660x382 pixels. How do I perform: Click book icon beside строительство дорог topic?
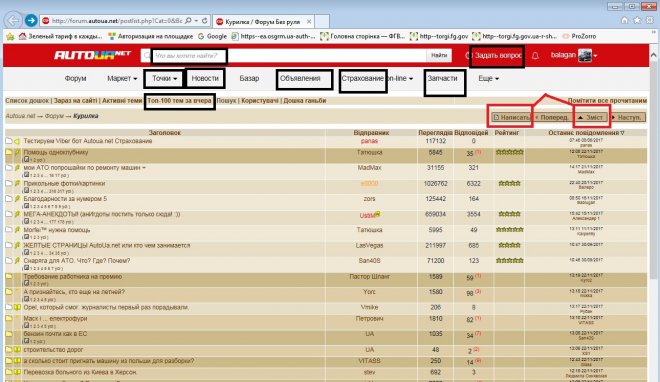17,350
